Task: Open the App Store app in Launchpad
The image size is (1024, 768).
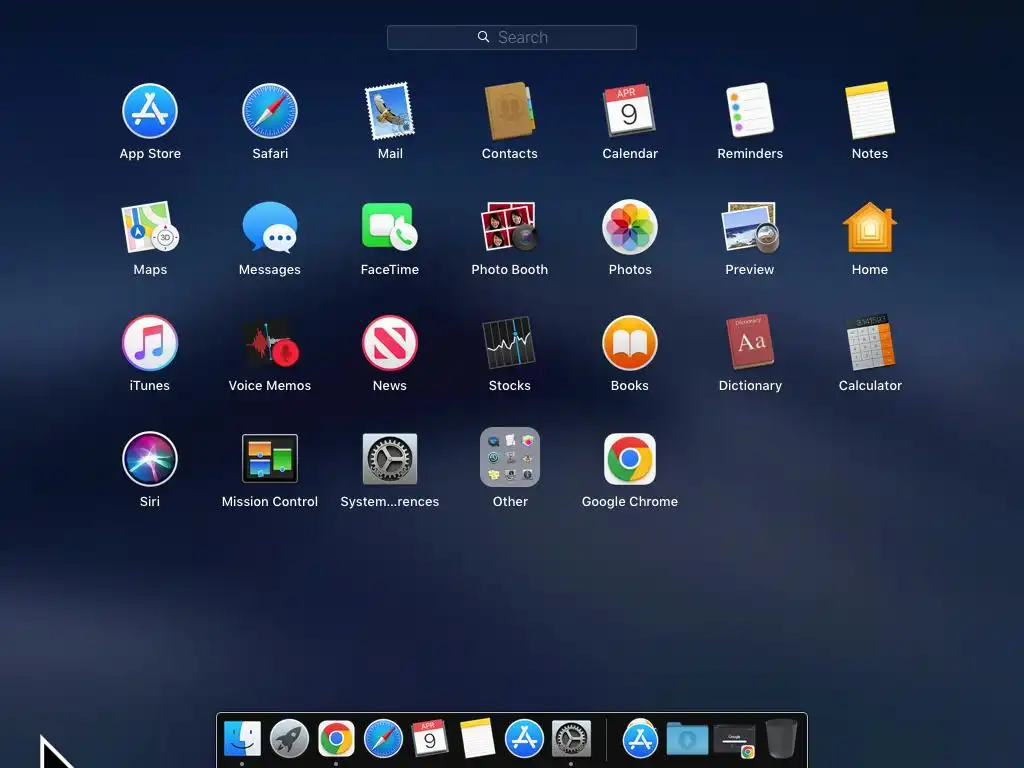Action: (150, 111)
